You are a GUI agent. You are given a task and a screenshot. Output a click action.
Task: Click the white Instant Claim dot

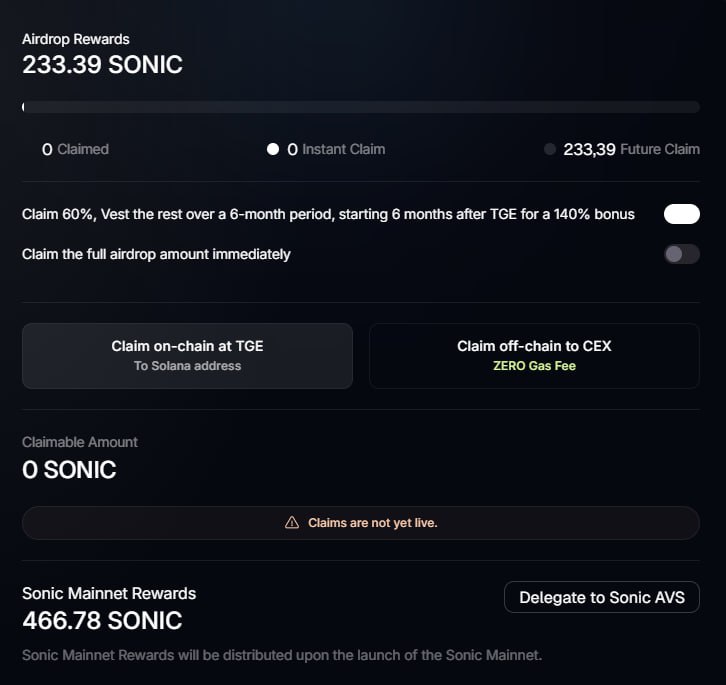[273, 149]
